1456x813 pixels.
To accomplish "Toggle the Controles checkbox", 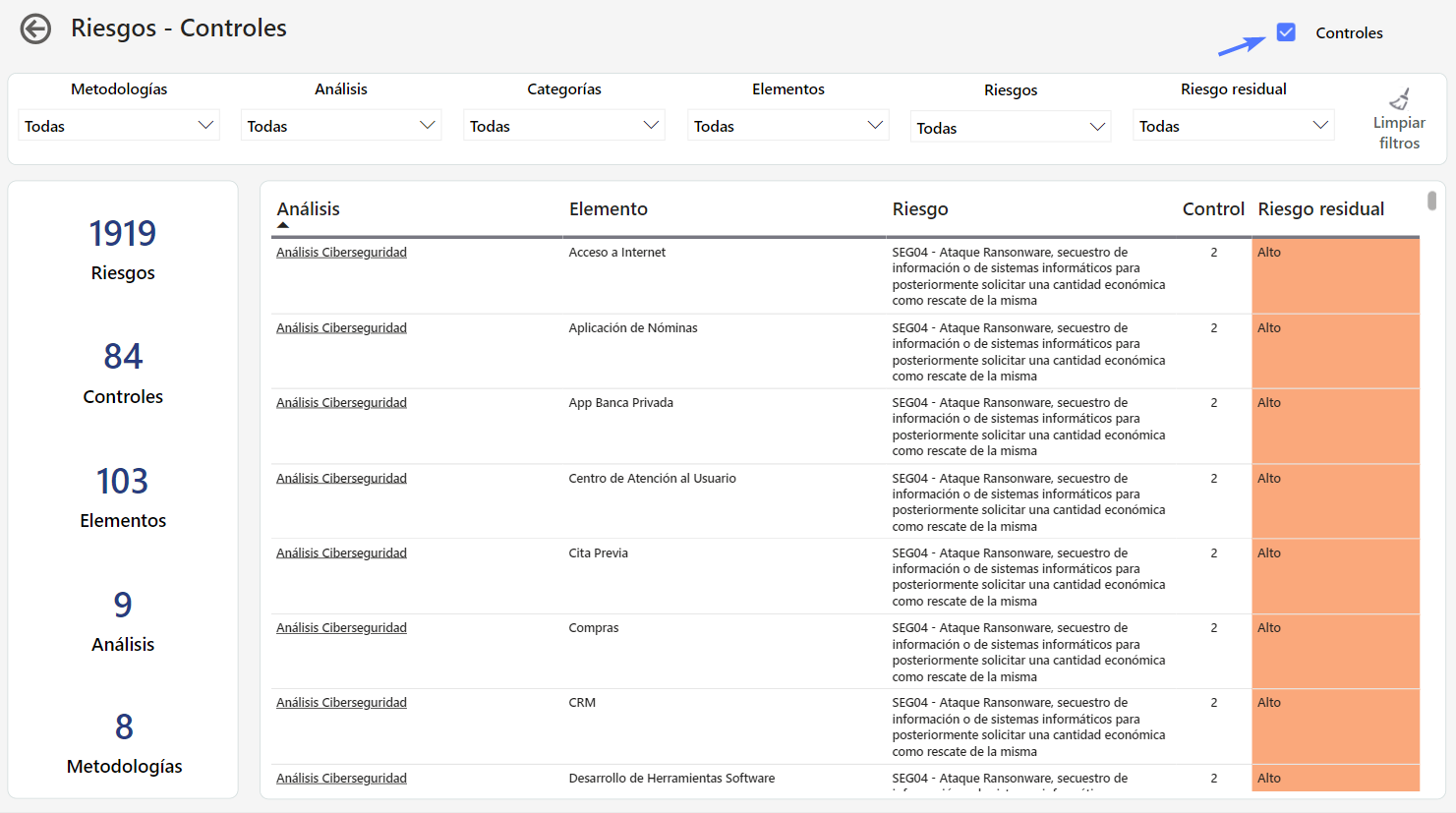I will (1286, 32).
